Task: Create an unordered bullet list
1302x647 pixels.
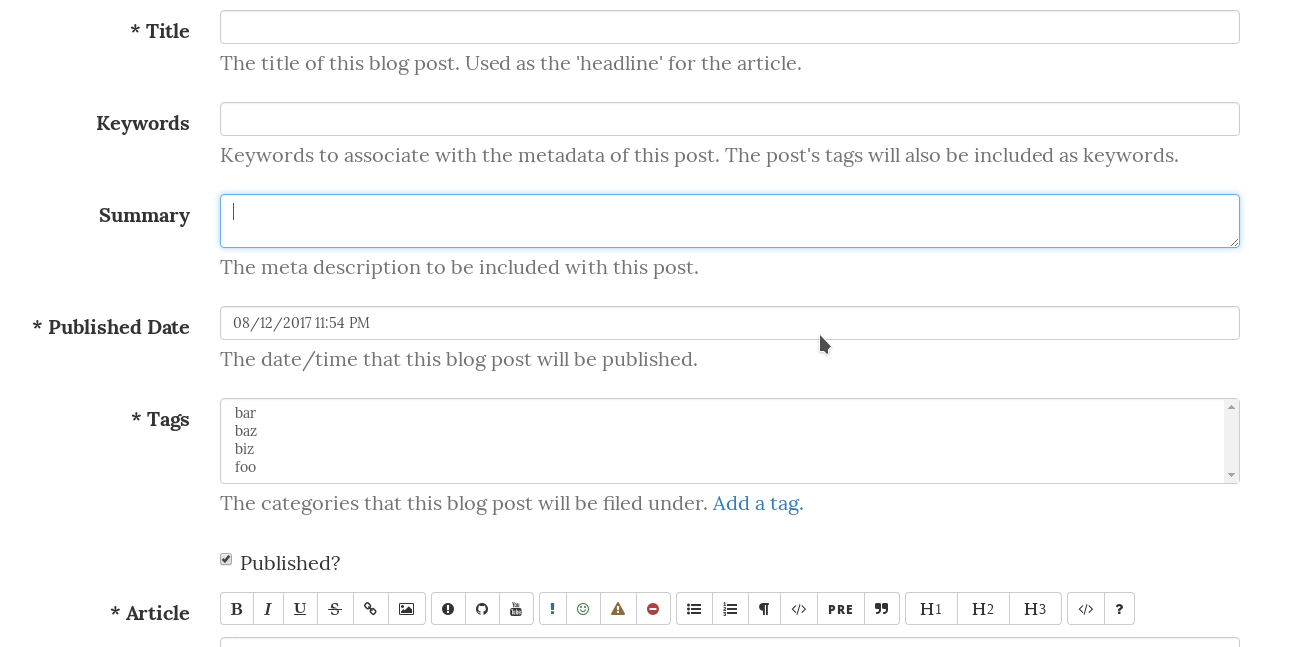Action: click(694, 608)
